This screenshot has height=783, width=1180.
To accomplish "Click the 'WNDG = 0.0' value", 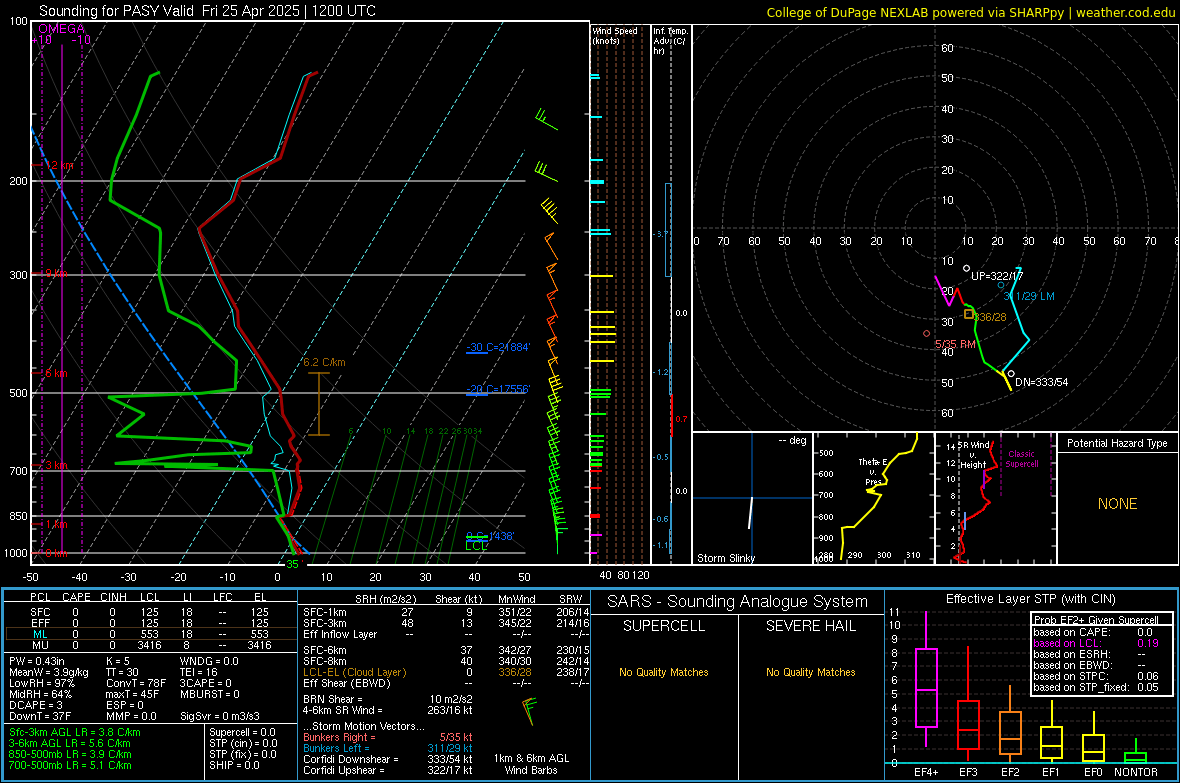I will pos(209,661).
